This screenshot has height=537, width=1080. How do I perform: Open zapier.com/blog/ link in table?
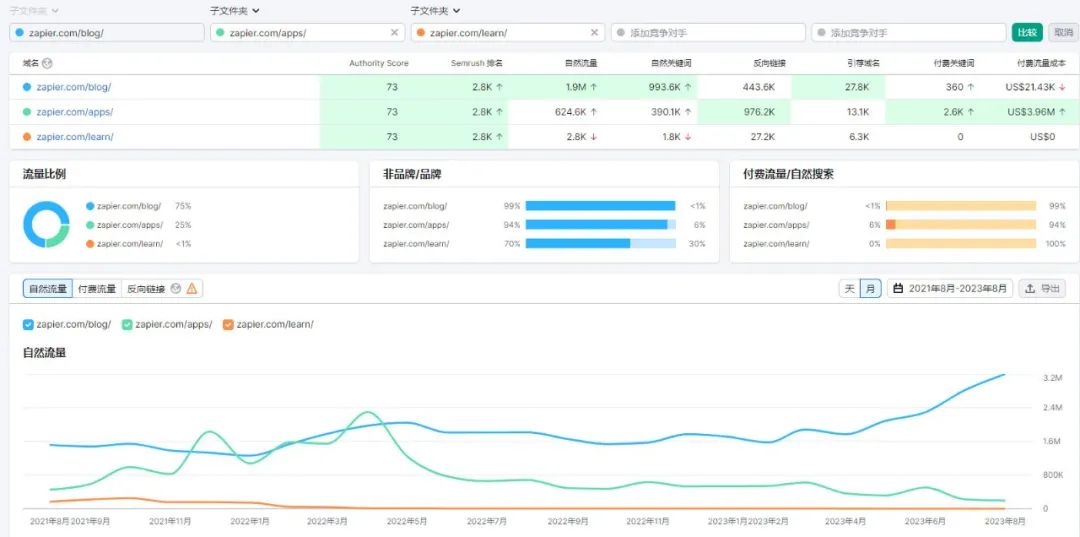click(74, 87)
